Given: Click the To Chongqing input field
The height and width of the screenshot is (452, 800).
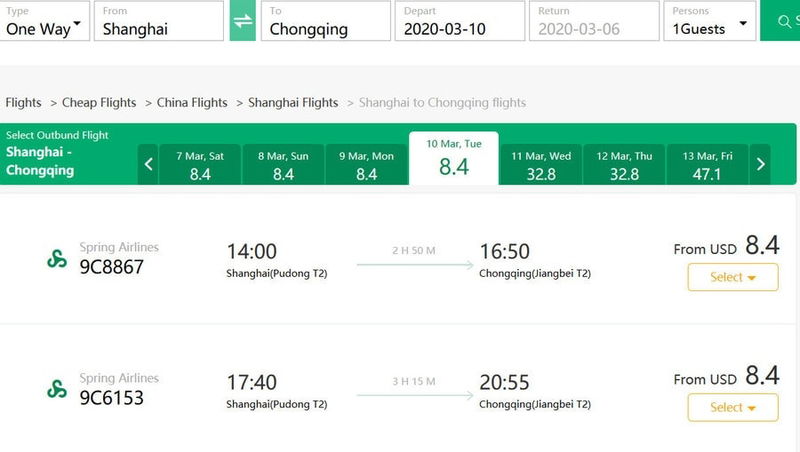Looking at the screenshot, I should [326, 20].
